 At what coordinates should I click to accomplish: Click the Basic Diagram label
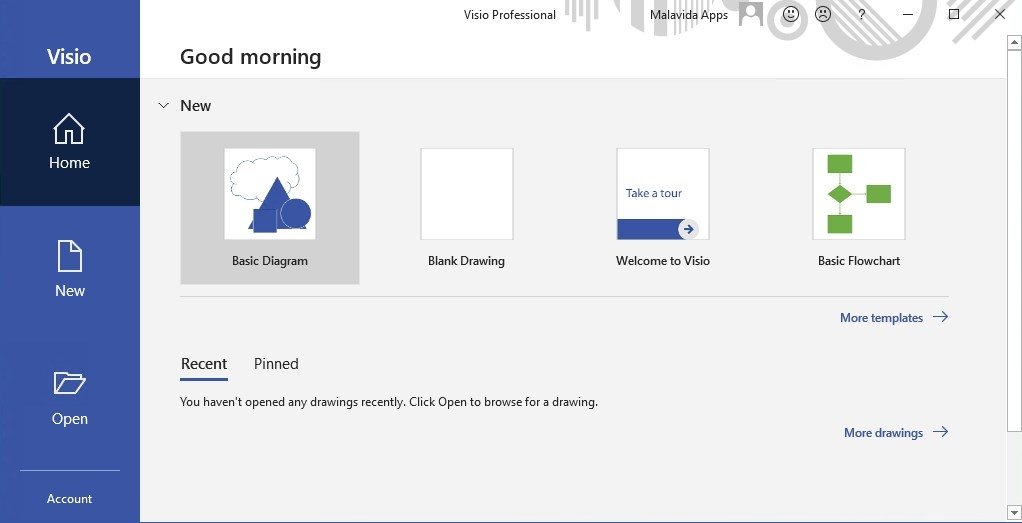pyautogui.click(x=270, y=261)
